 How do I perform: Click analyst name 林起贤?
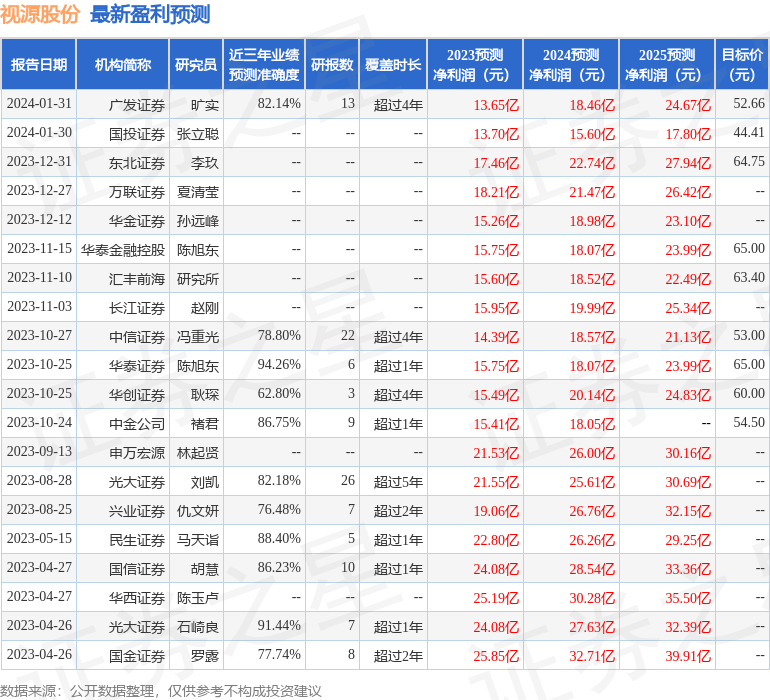pos(197,453)
